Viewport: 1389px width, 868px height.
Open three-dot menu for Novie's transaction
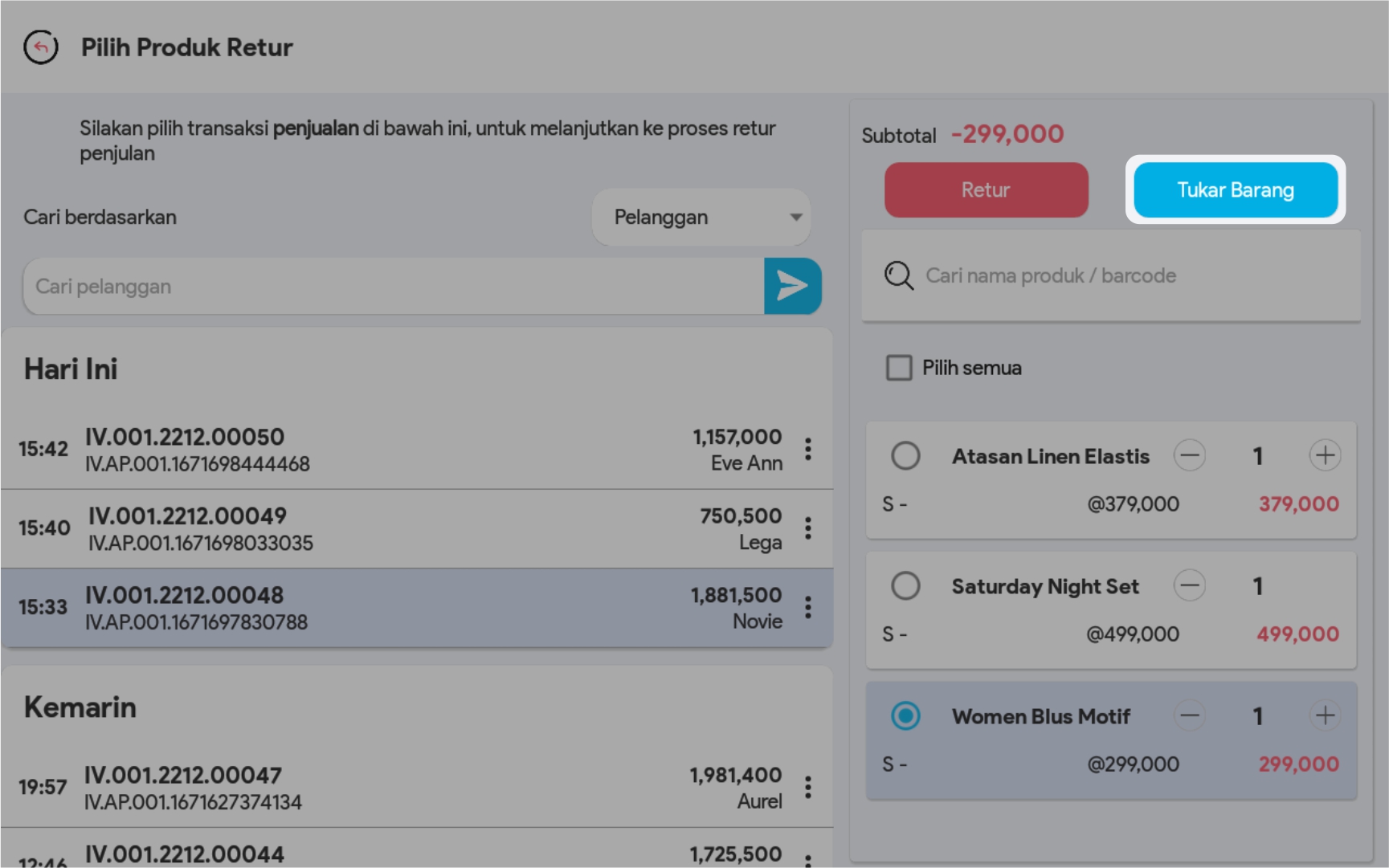click(808, 608)
